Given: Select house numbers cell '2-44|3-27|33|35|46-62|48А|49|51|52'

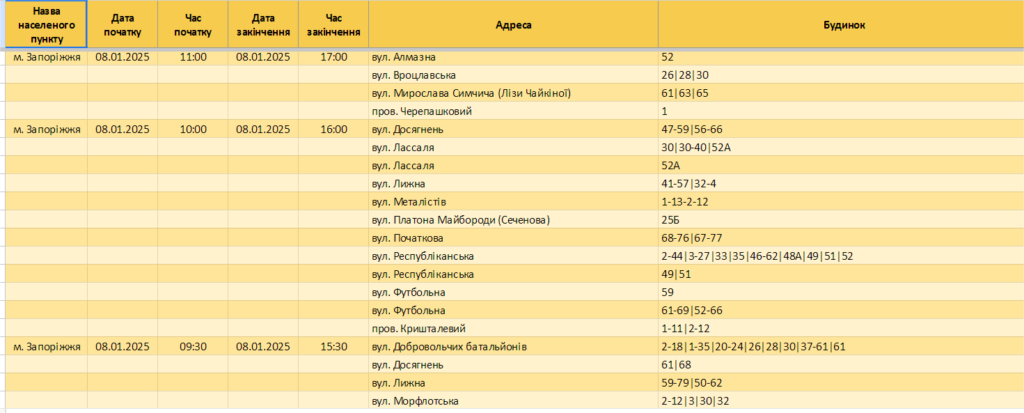Looking at the screenshot, I should pyautogui.click(x=840, y=256).
